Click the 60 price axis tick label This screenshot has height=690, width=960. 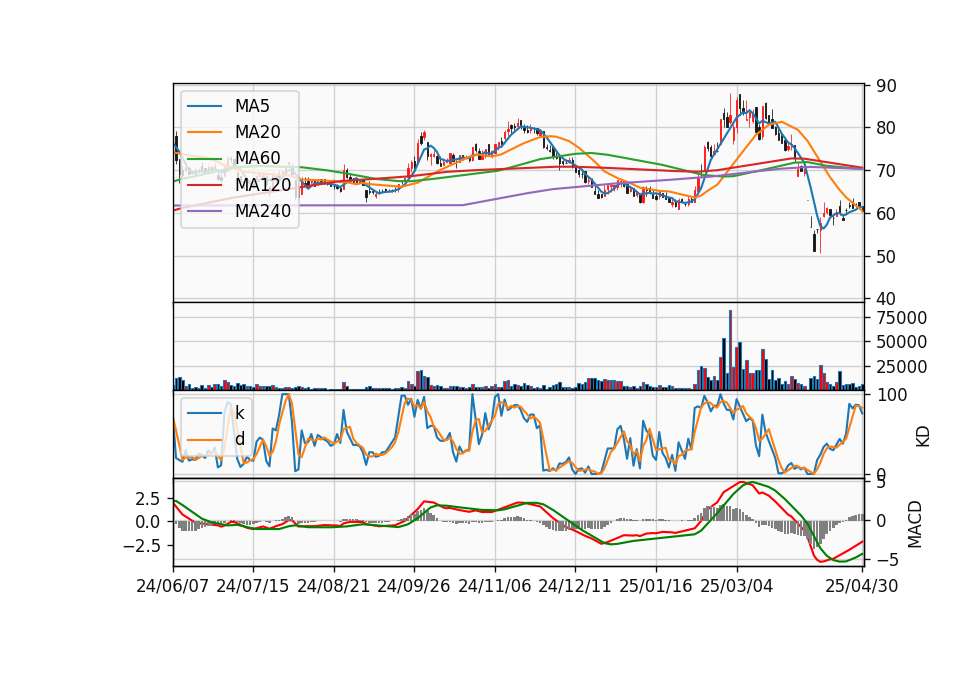point(886,214)
